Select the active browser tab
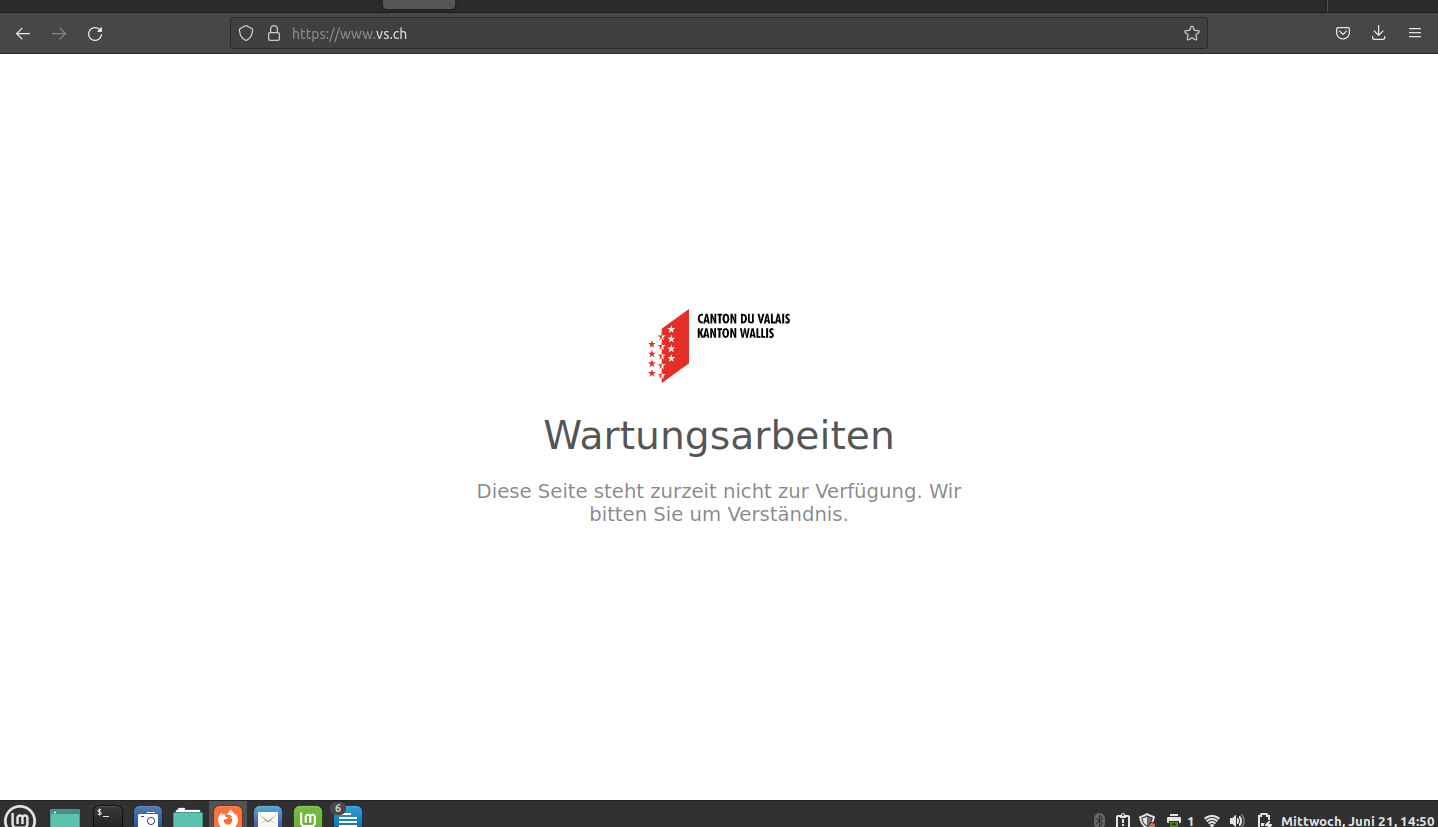1438x827 pixels. pos(419,4)
